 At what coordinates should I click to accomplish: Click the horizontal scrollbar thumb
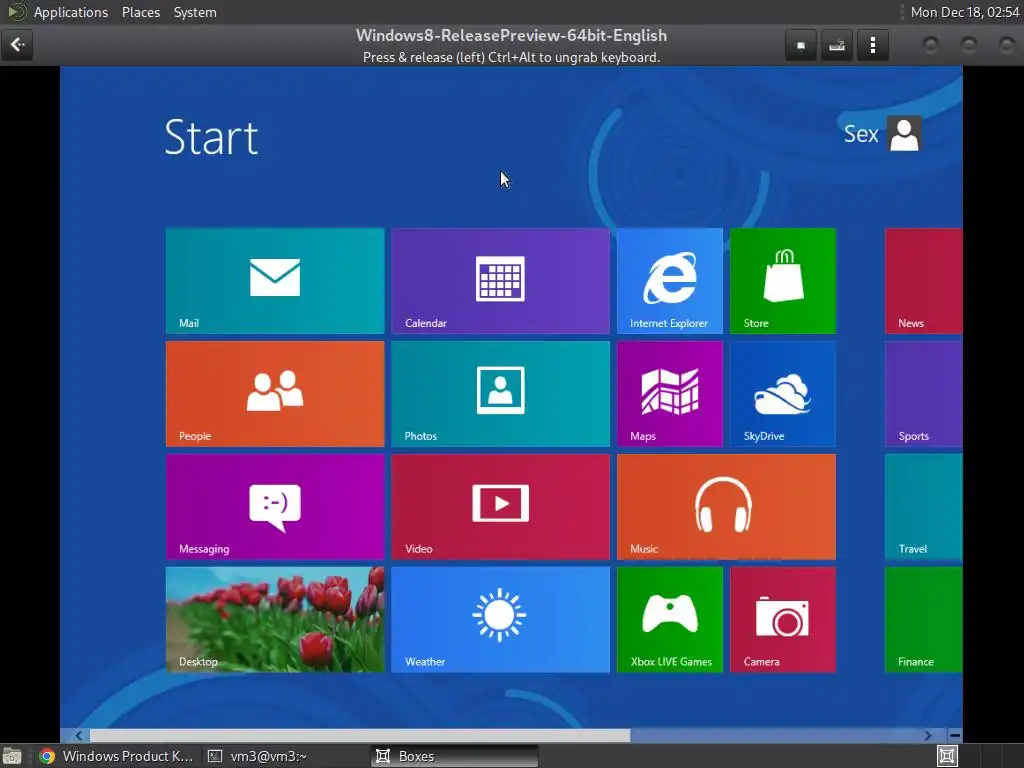[x=360, y=735]
